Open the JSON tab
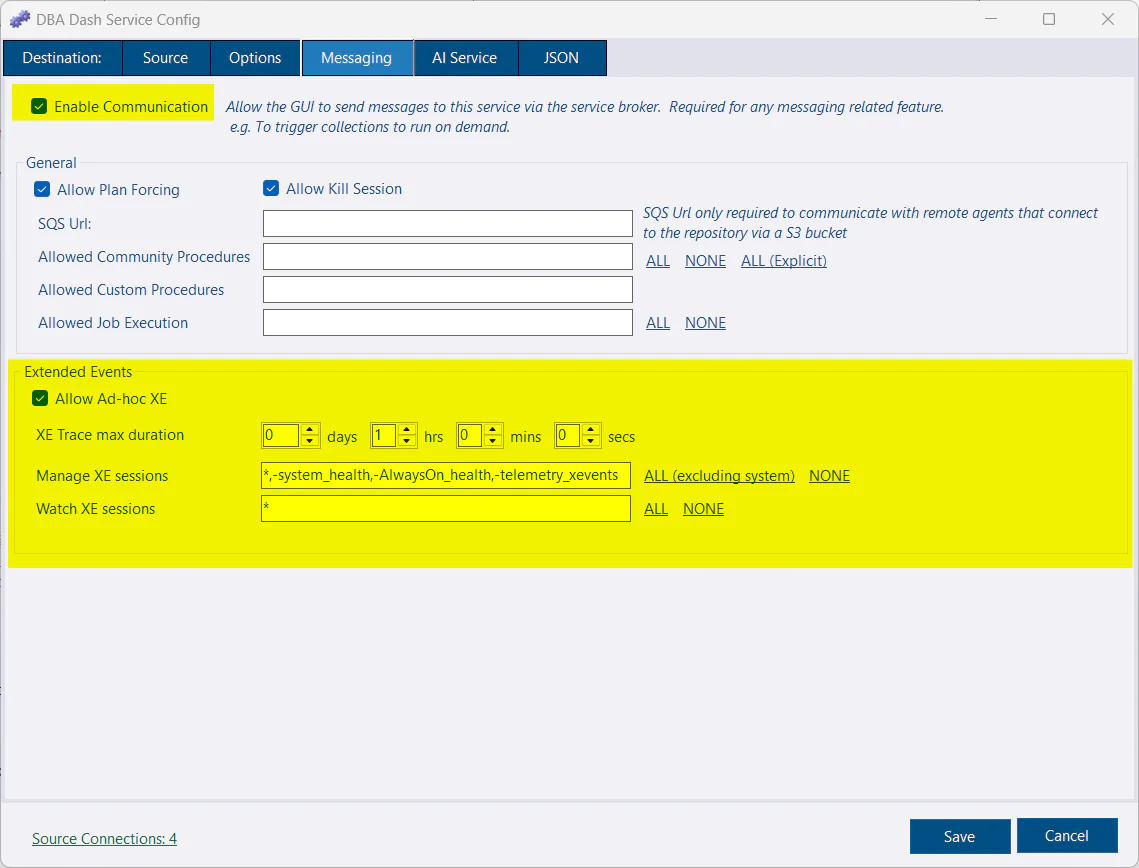 tap(562, 58)
